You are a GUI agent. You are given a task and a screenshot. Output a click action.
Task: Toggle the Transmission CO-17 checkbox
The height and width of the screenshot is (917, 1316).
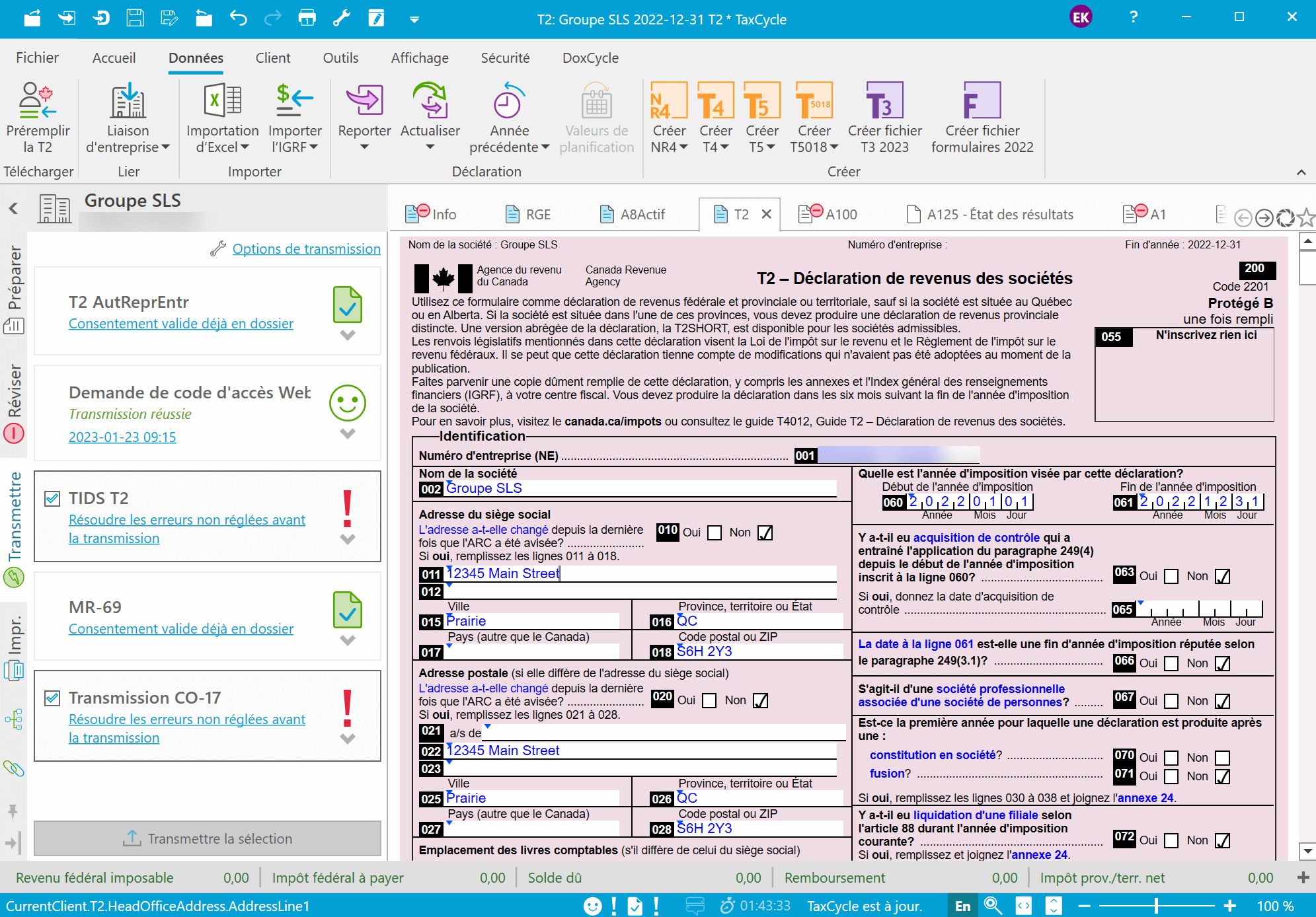pos(52,698)
